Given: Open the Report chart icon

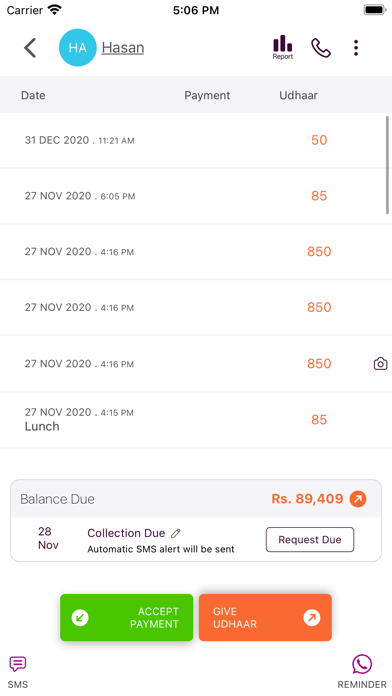Looking at the screenshot, I should [x=283, y=47].
